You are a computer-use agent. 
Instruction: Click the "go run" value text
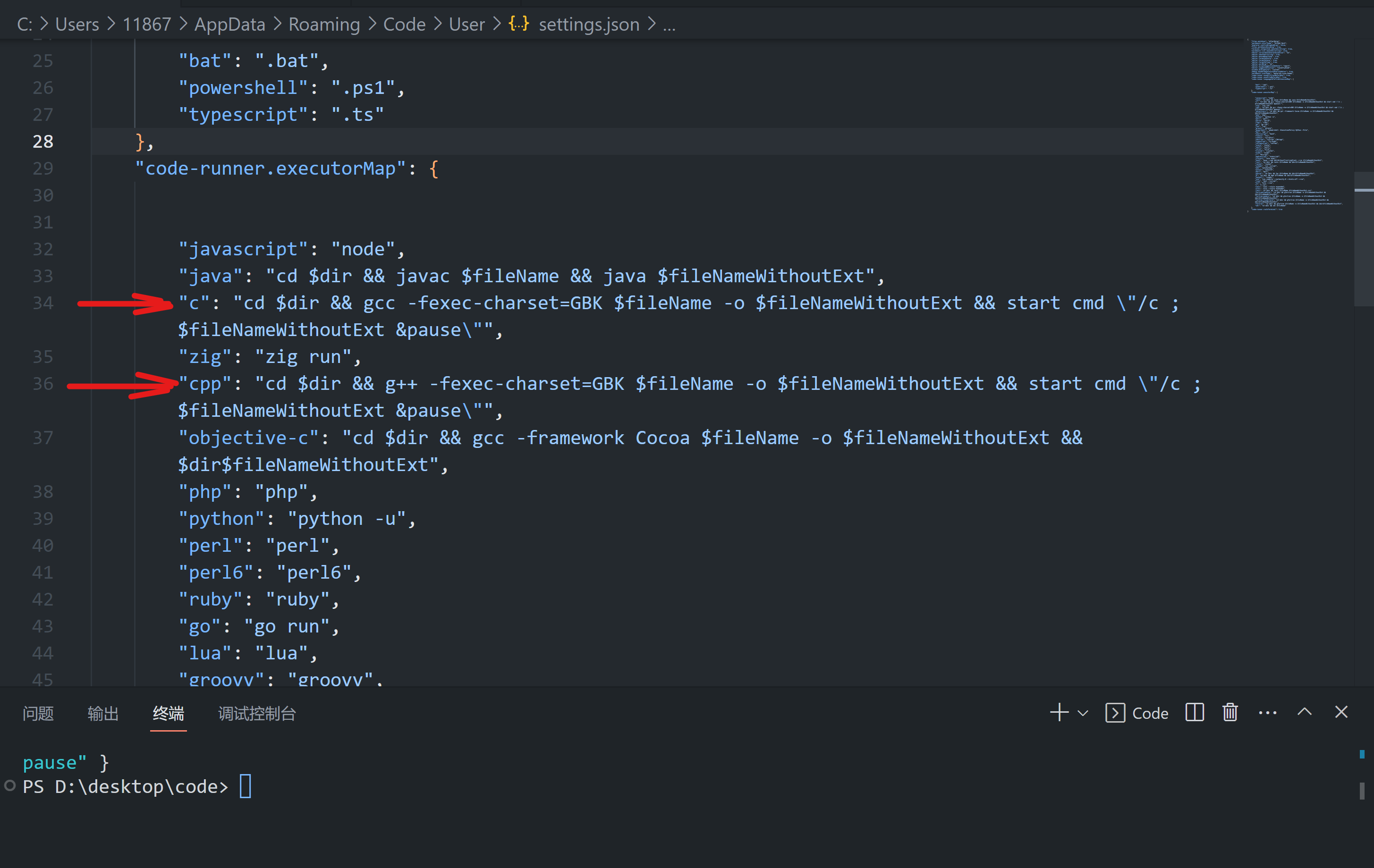pos(287,627)
